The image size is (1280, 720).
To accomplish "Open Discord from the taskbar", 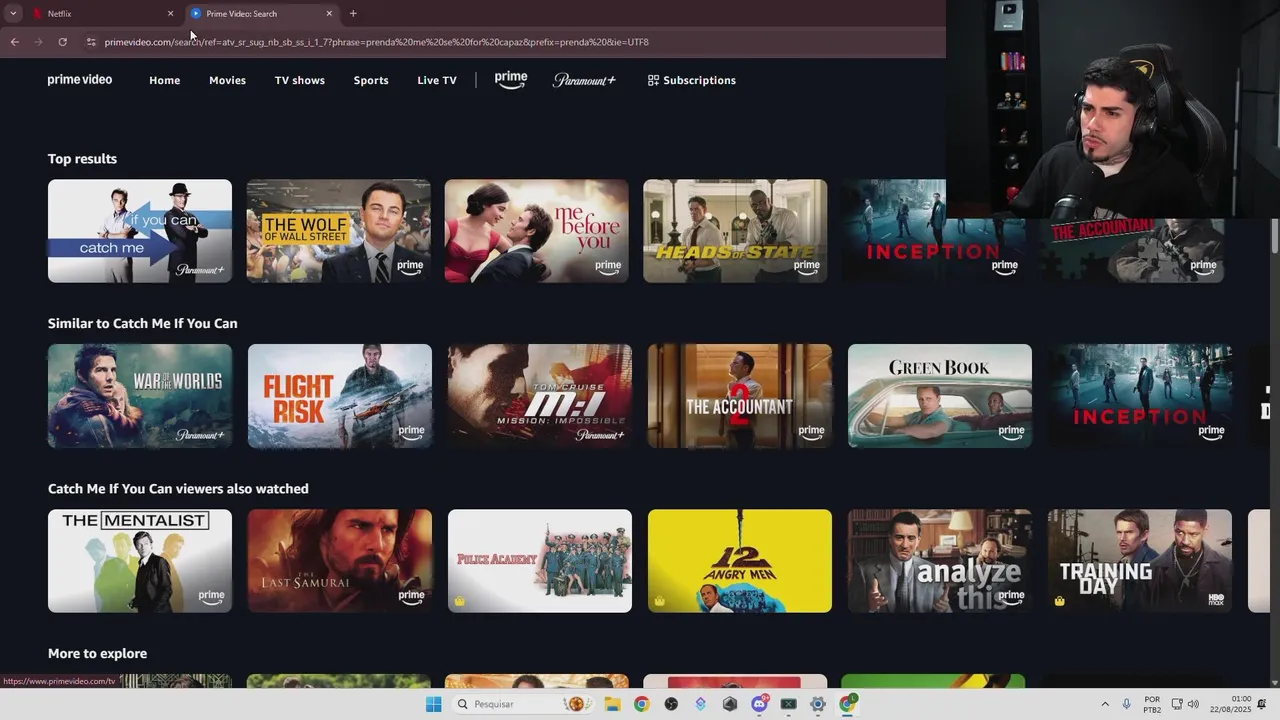I will click(759, 704).
